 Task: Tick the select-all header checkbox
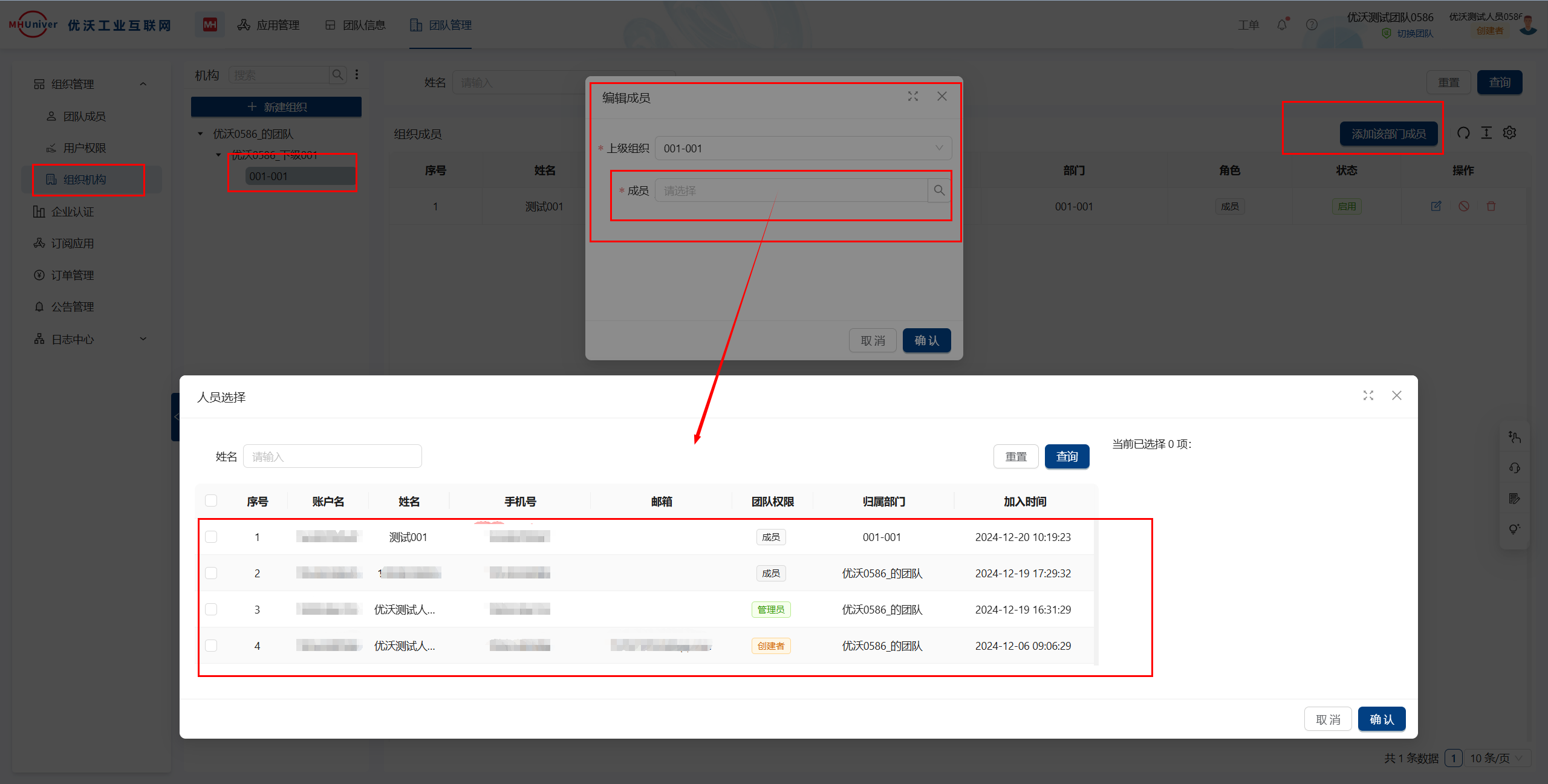pos(211,501)
